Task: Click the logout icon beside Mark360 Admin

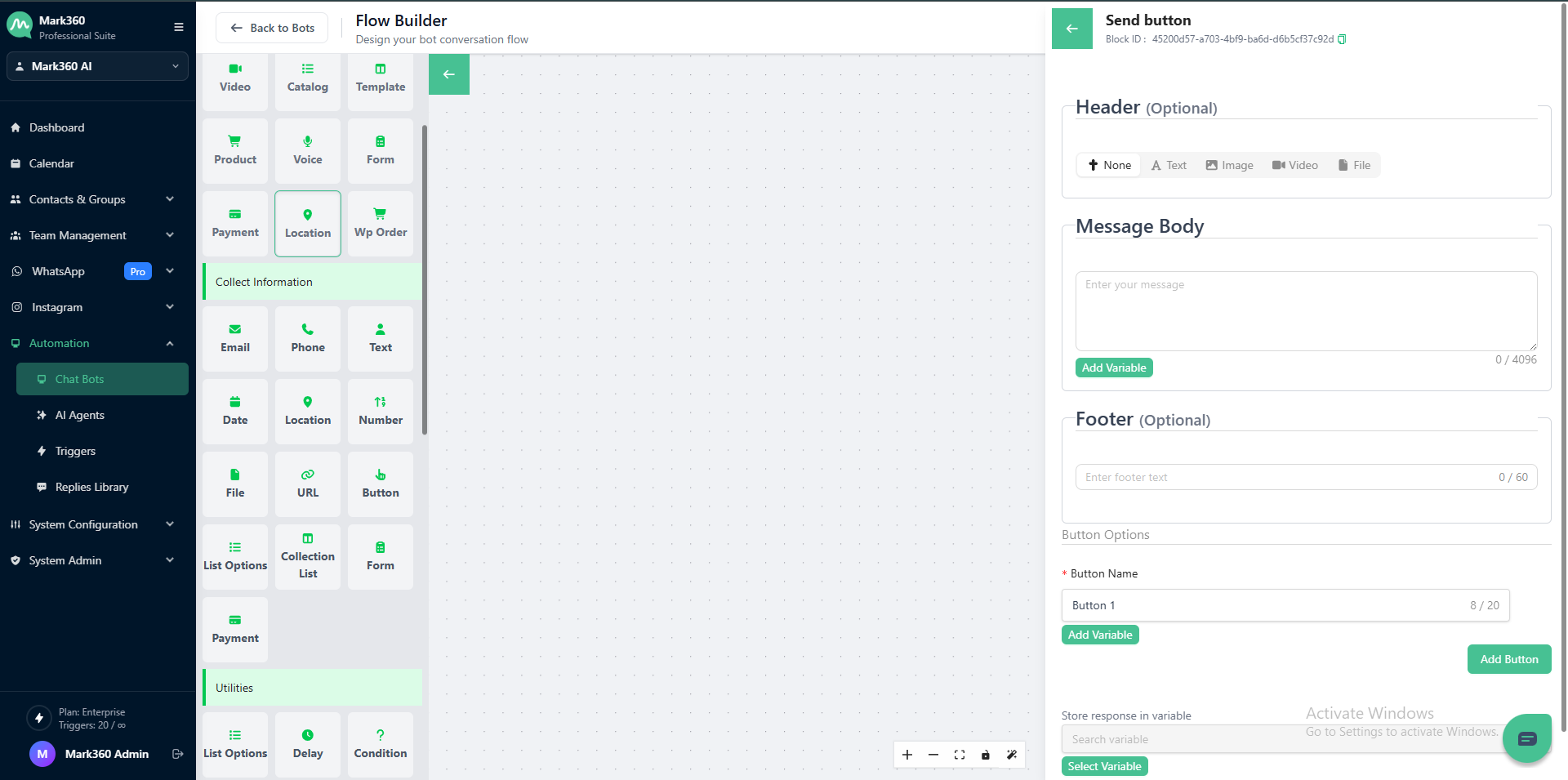Action: click(177, 754)
